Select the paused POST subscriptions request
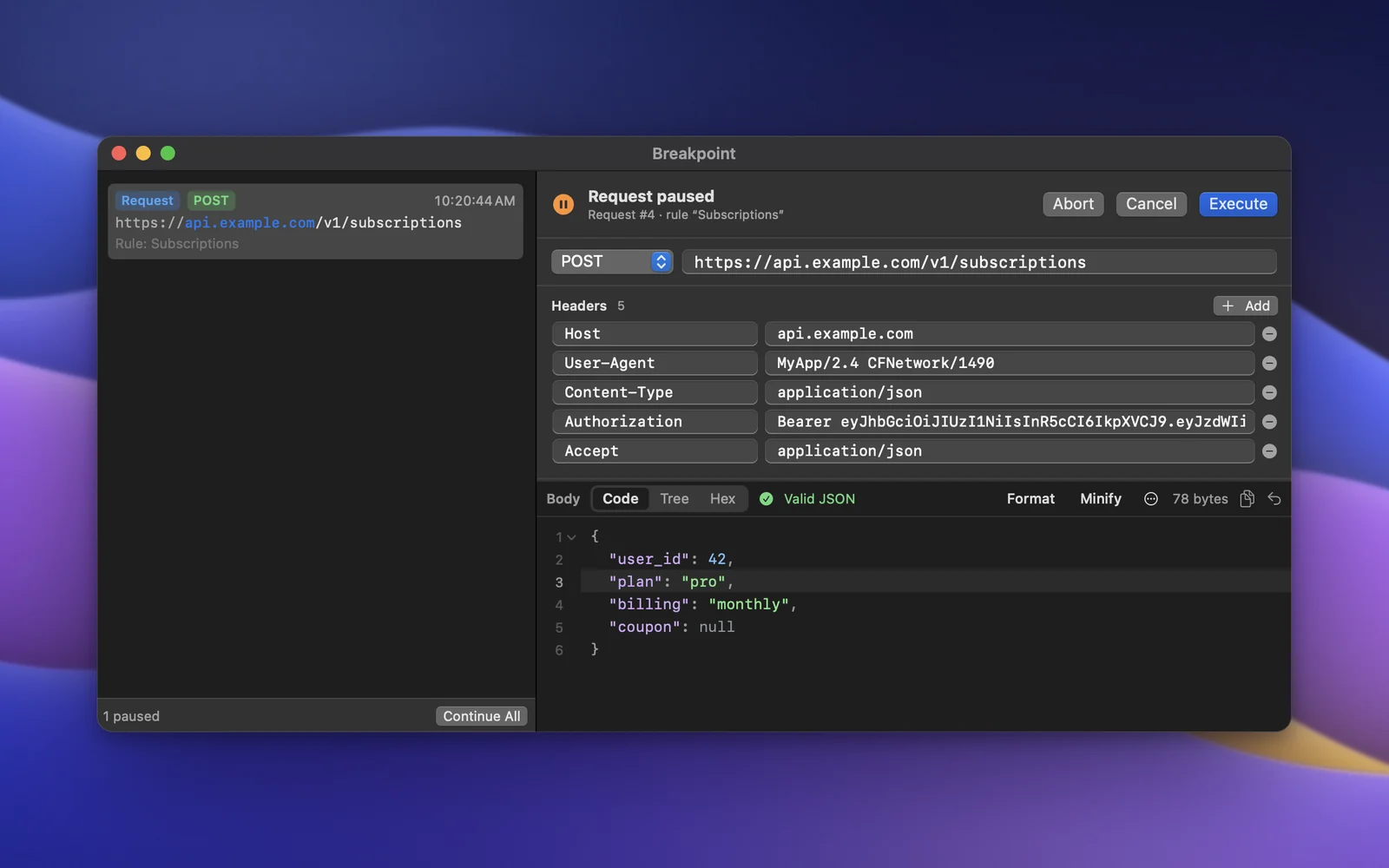 [x=315, y=221]
